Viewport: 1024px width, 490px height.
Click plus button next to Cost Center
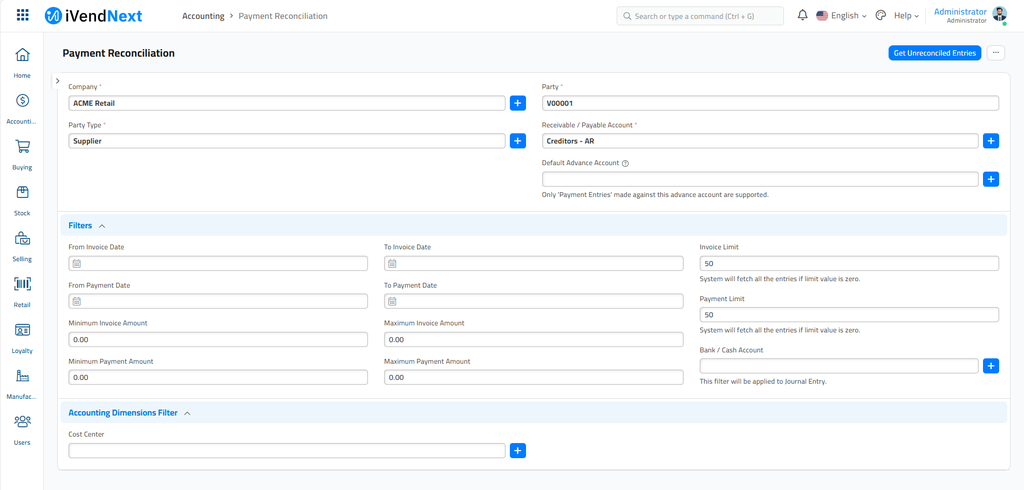[x=518, y=450]
